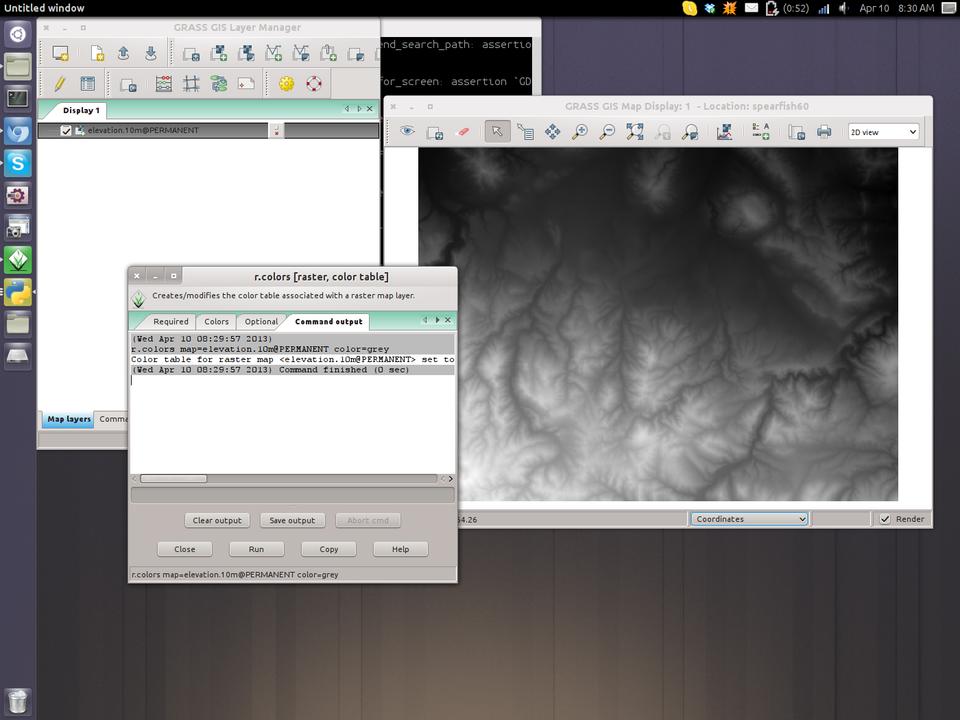Image resolution: width=960 pixels, height=720 pixels.
Task: Open the Required tab
Action: tap(170, 322)
